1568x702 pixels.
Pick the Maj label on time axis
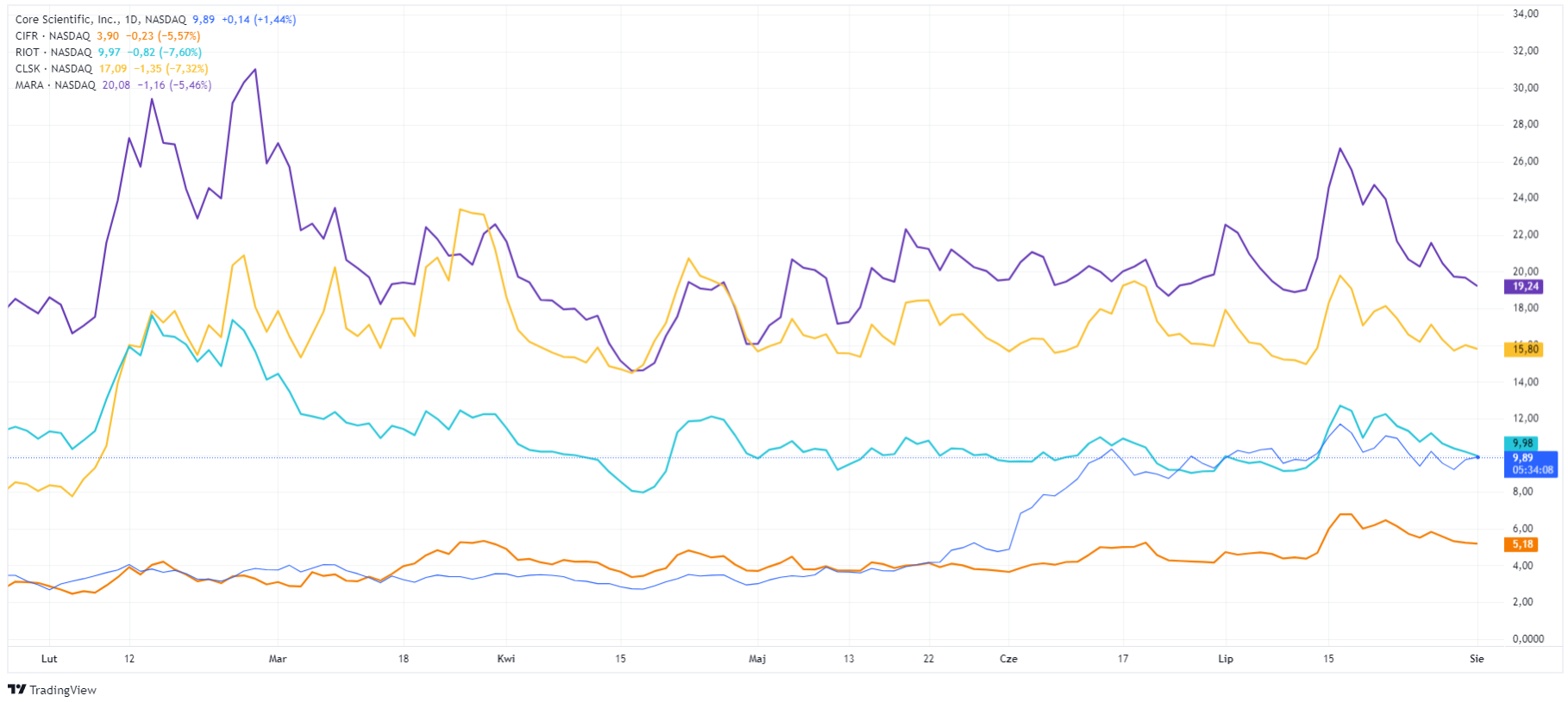click(757, 659)
